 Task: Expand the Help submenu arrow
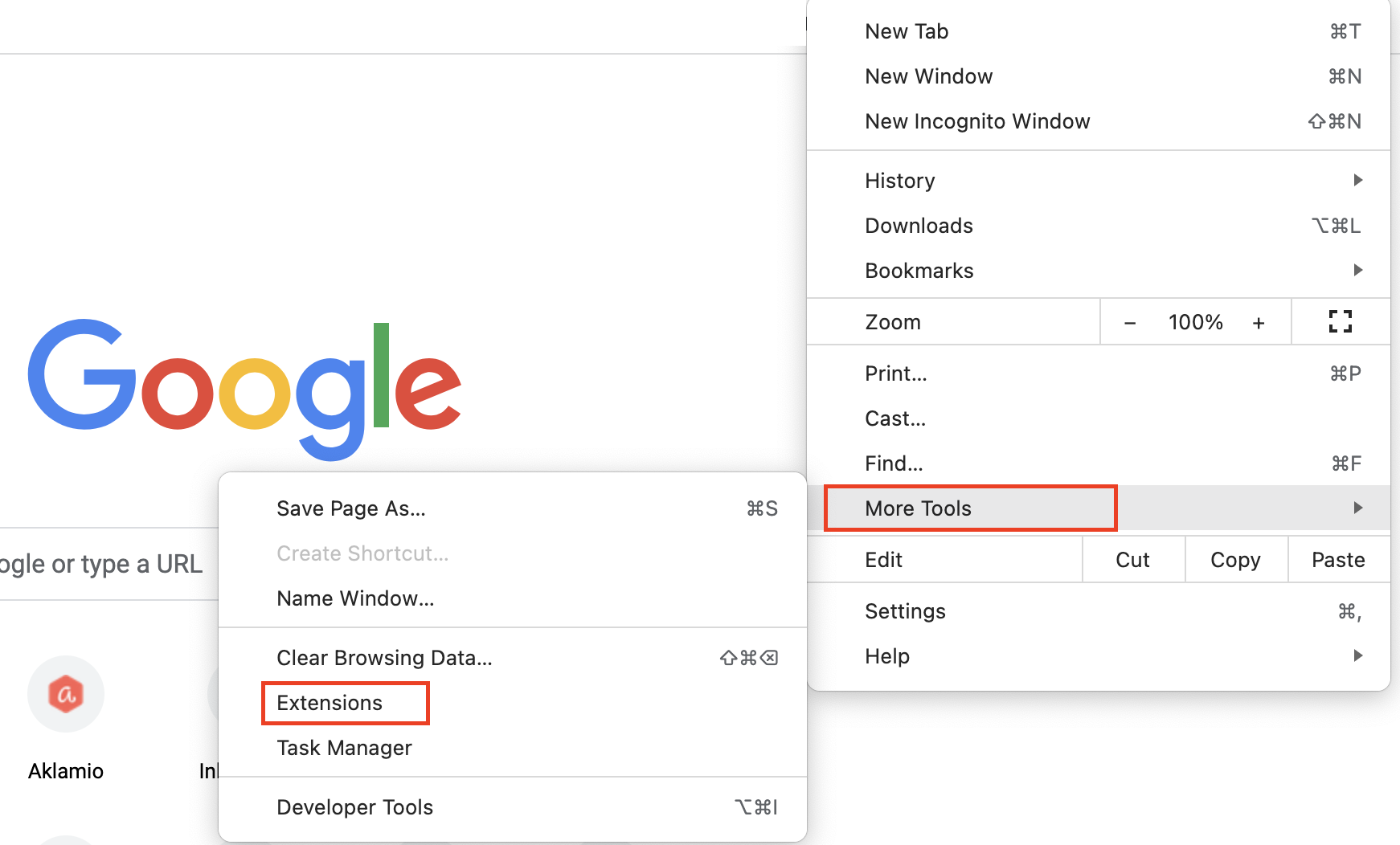click(1357, 655)
